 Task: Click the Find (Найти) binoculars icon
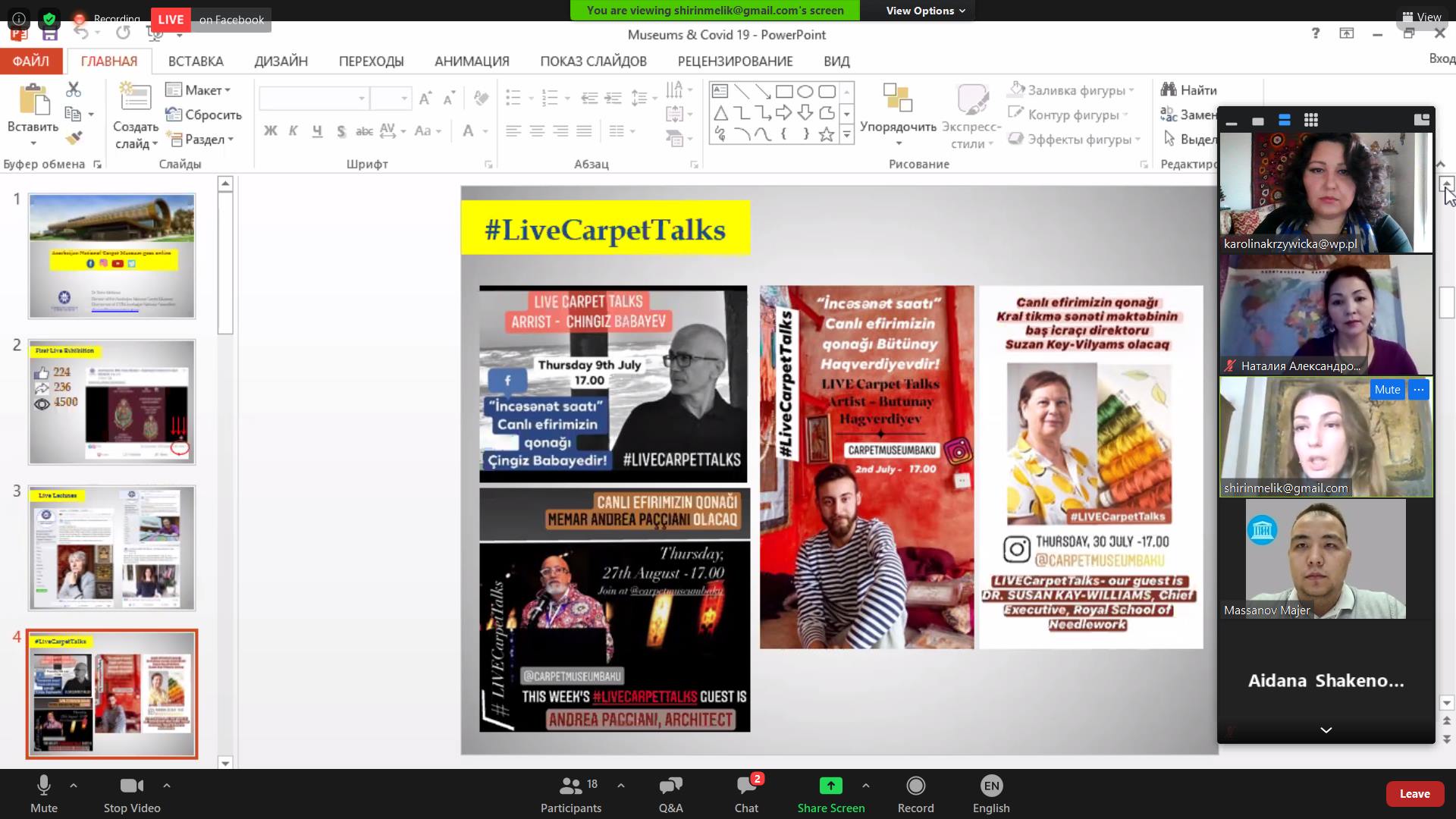coord(1169,89)
